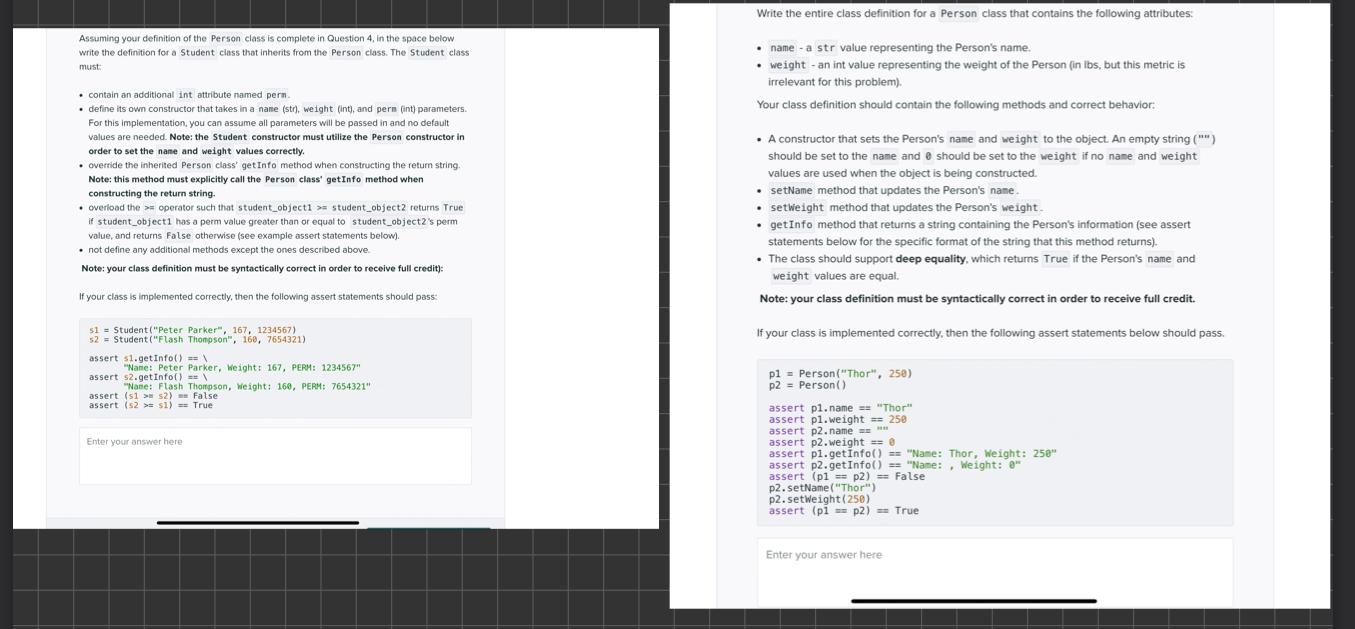The width and height of the screenshot is (1355, 629).
Task: Click the black horizontal bar on the right page
Action: click(x=973, y=601)
